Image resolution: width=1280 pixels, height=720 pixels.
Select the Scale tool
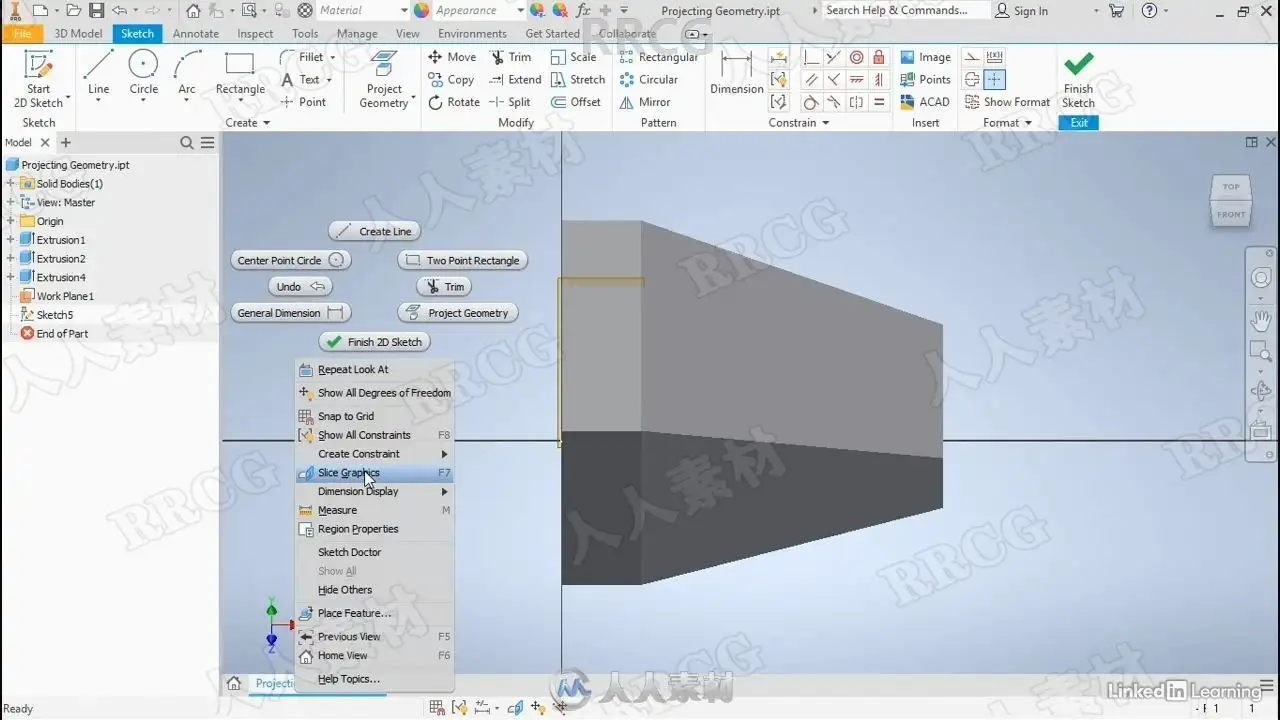click(x=574, y=57)
